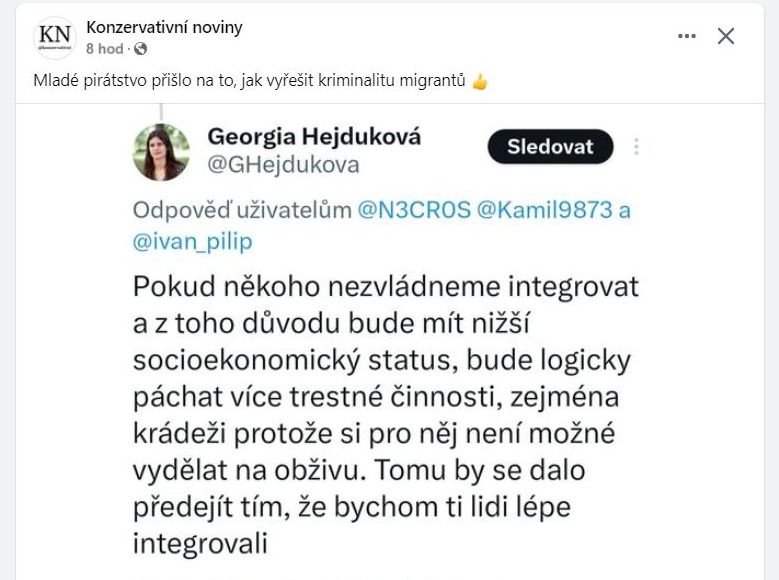Click the caption starting 'Mladé pirátstvo'
Viewport: 779px width, 580px height.
tap(250, 82)
